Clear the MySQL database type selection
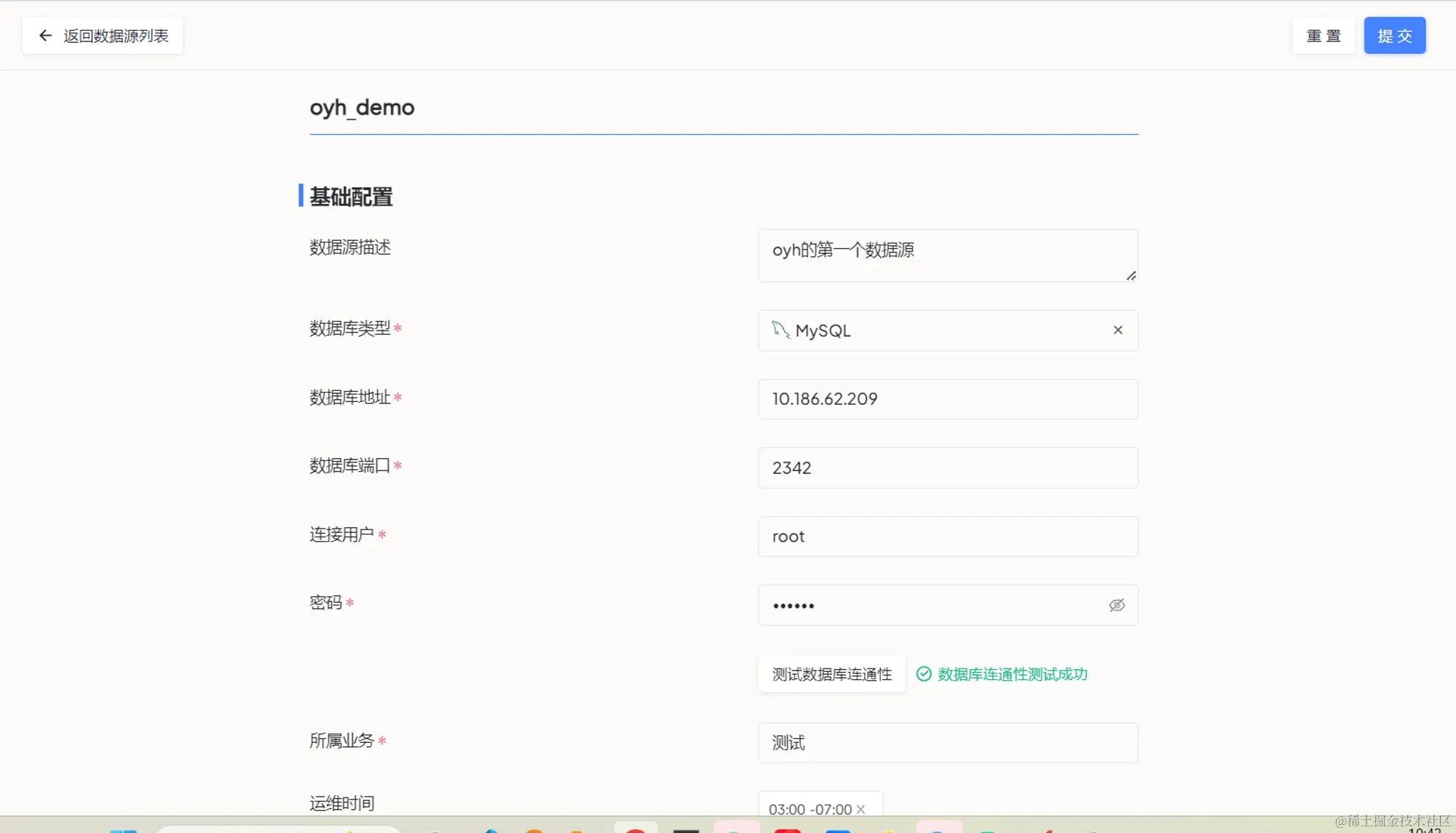Image resolution: width=1456 pixels, height=833 pixels. (1117, 331)
